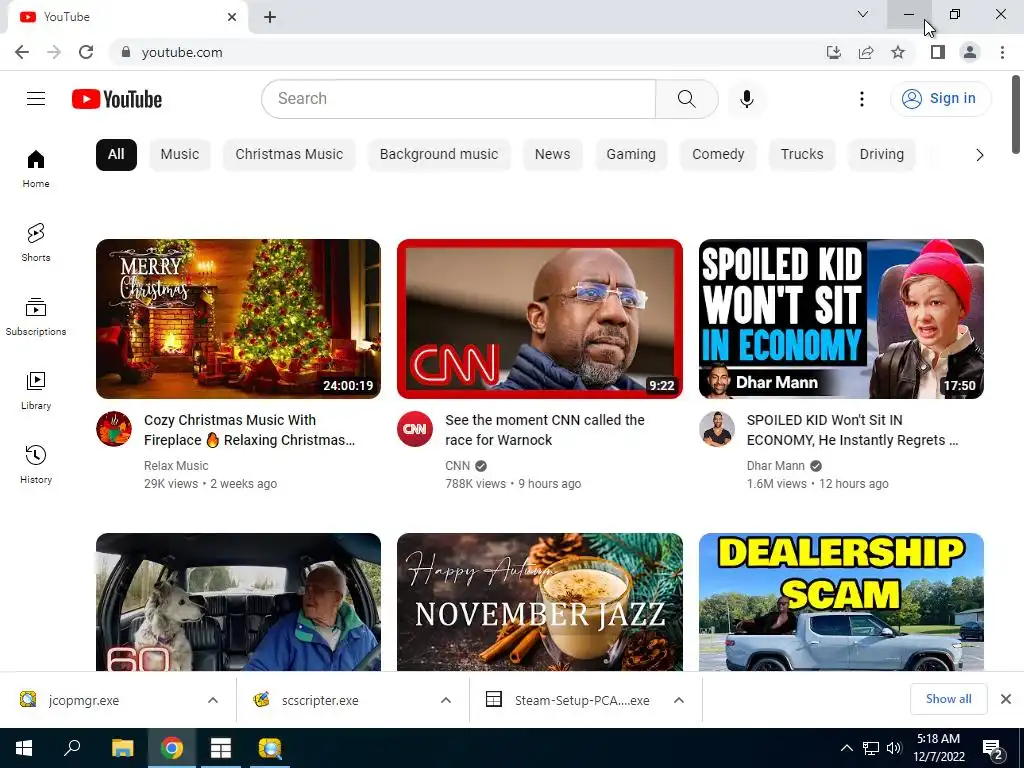The height and width of the screenshot is (768, 1024).
Task: Open the November Jazz thumbnail
Action: (540, 602)
